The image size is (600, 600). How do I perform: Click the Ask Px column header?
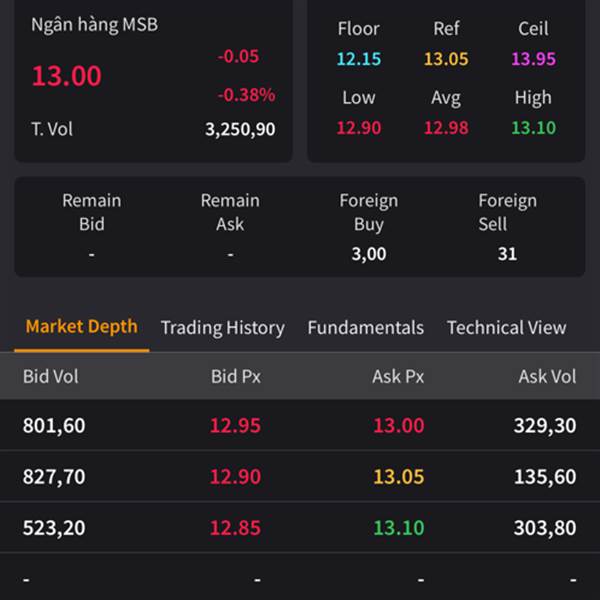coord(398,377)
